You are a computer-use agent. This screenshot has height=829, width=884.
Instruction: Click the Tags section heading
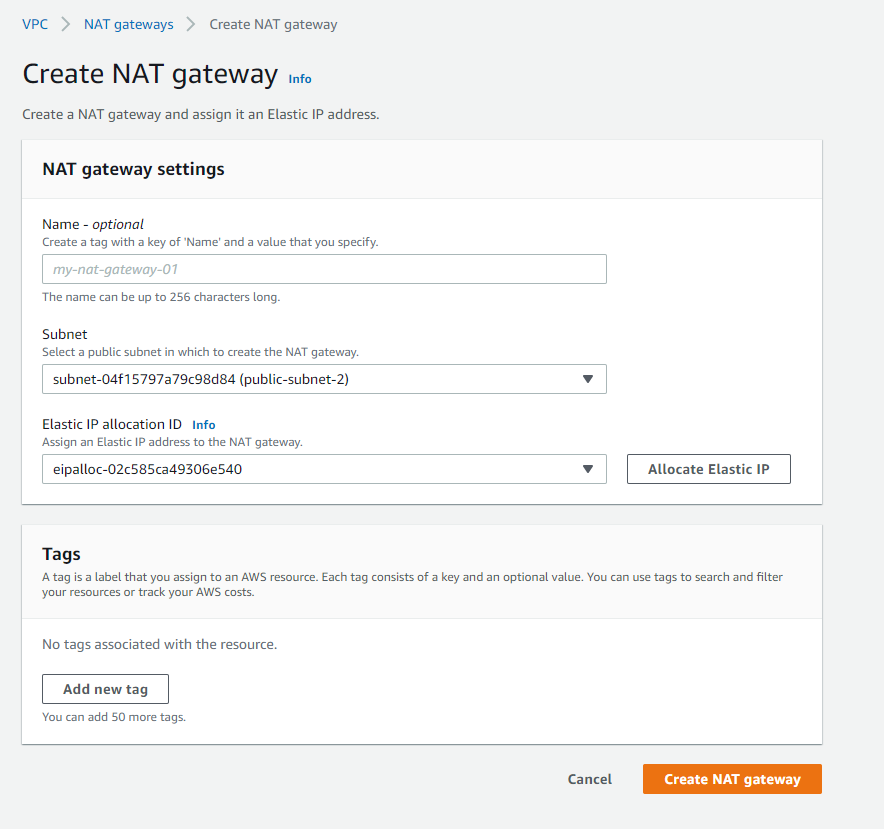(x=61, y=554)
